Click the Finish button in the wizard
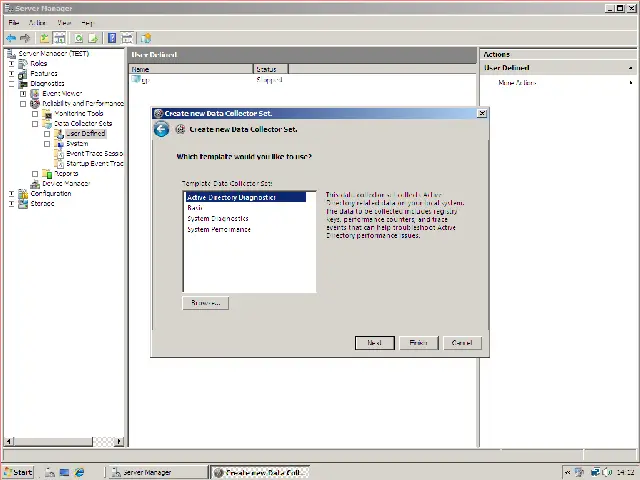 (x=418, y=343)
